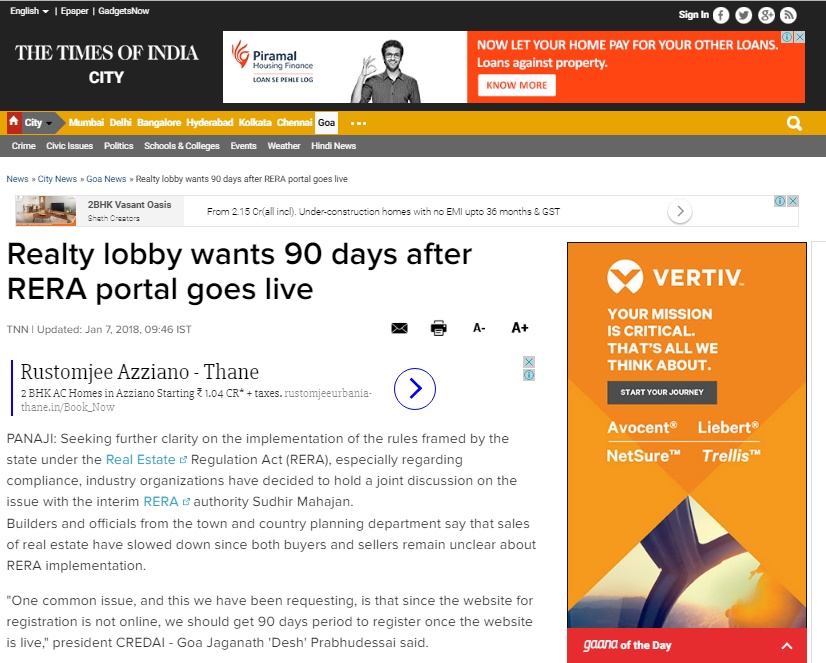Select the Kolkata city tab

(255, 123)
